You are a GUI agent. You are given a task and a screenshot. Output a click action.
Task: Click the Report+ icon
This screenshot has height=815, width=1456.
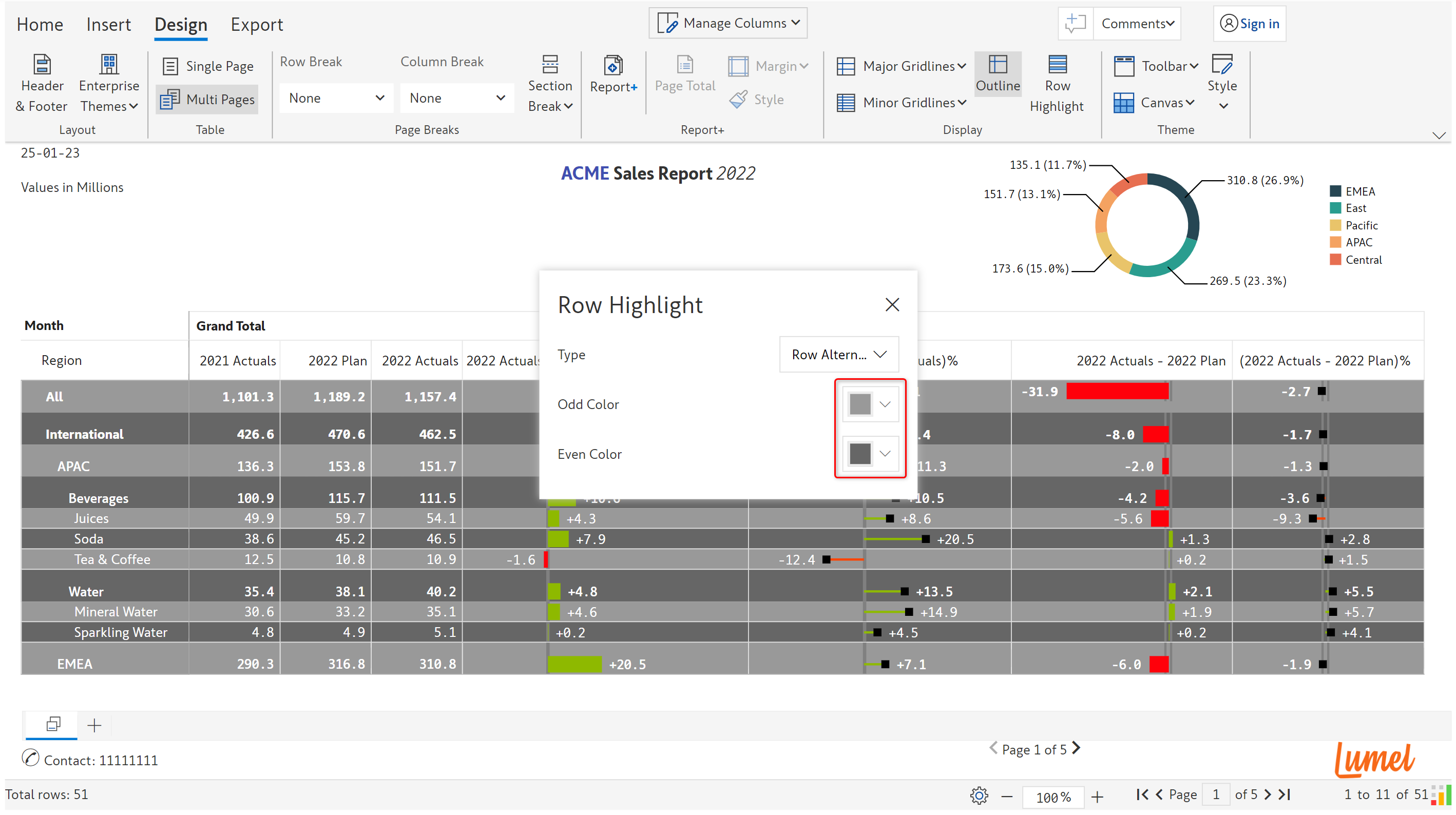click(614, 66)
